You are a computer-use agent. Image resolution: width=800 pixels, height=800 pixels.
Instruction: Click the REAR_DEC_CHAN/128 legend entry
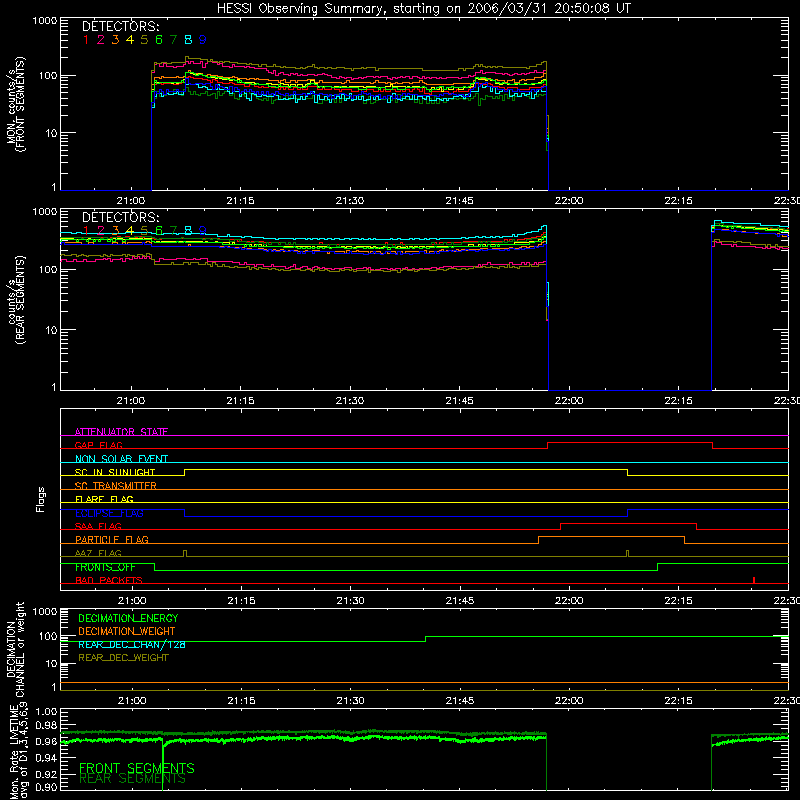(132, 644)
